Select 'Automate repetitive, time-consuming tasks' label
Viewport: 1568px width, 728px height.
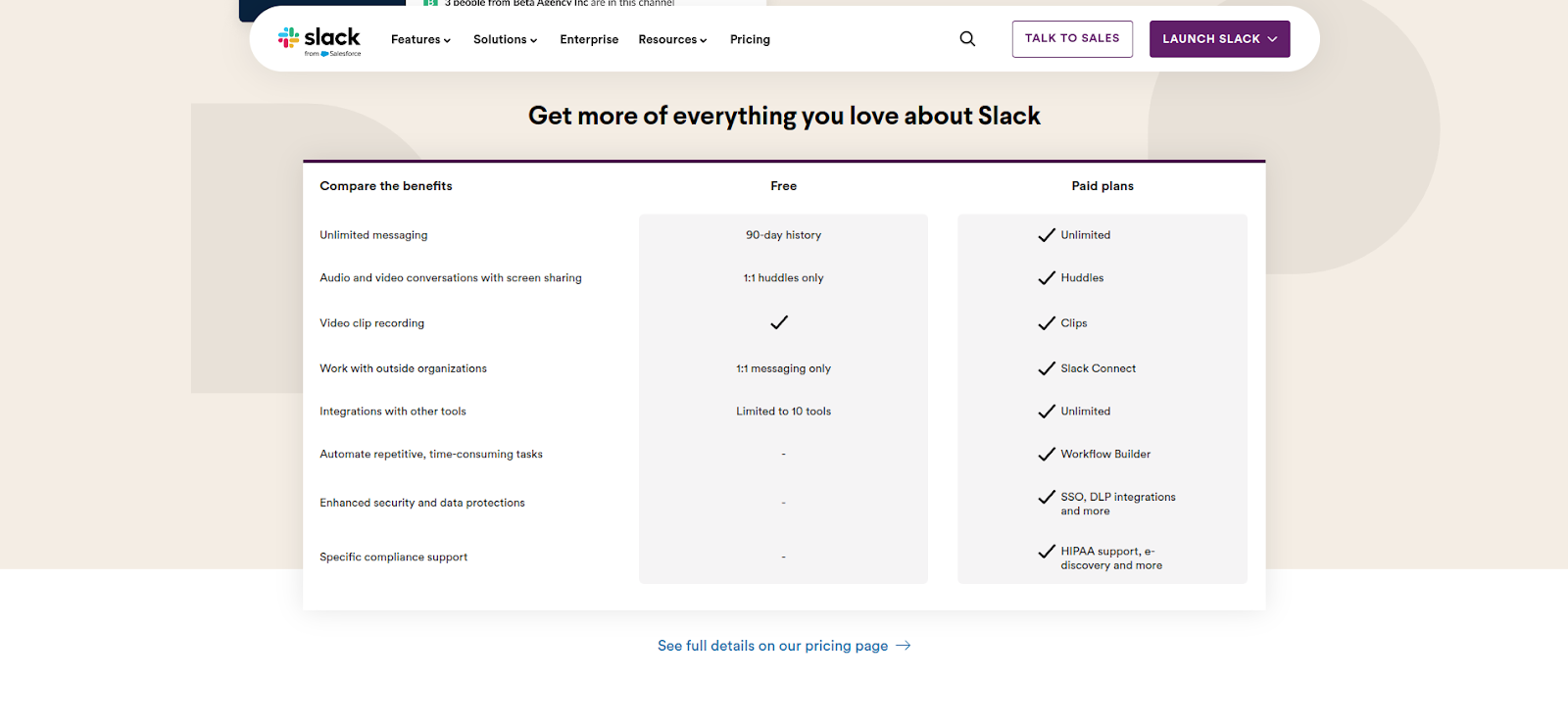(x=431, y=455)
